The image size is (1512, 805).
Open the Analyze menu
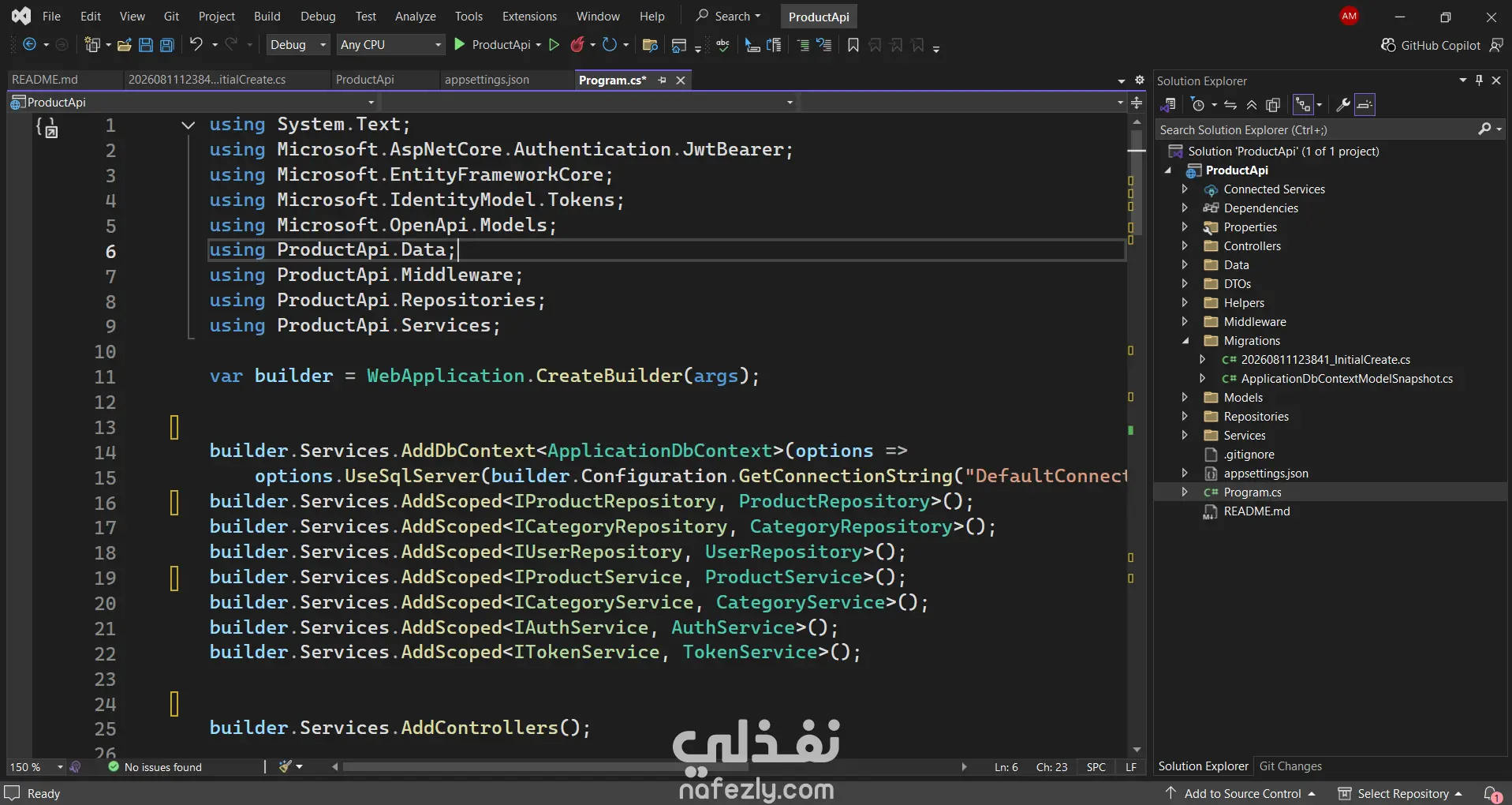(x=416, y=16)
